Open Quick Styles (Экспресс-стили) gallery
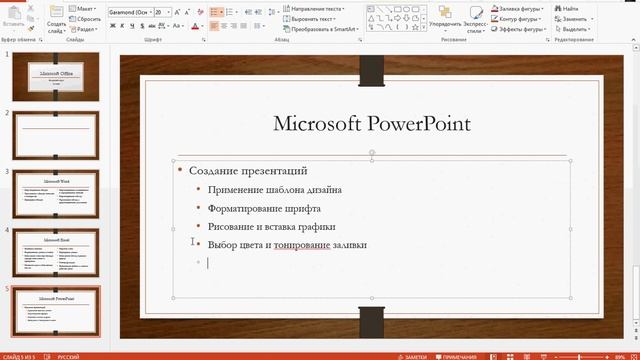 (x=475, y=20)
